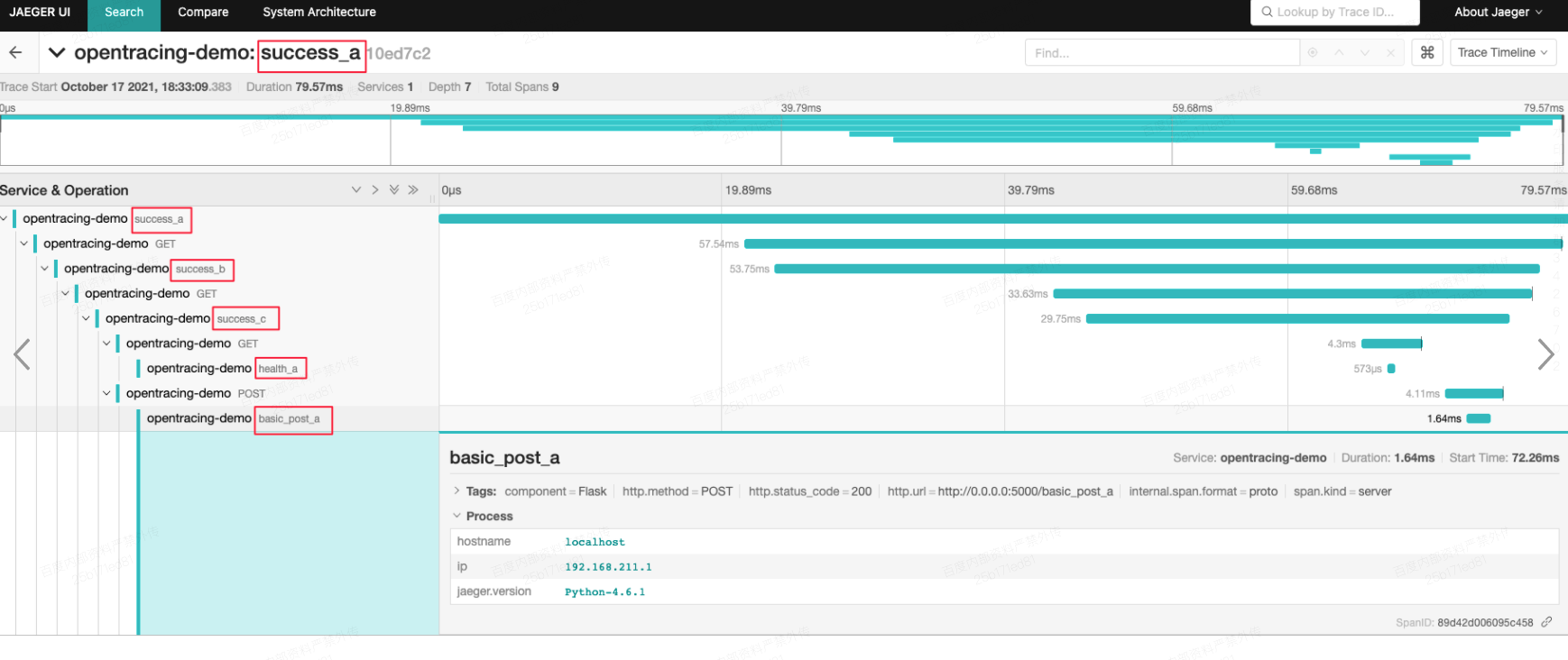Viewport: 1568px width, 660px height.
Task: Click the 33.63ms span bar
Action: coord(1292,293)
